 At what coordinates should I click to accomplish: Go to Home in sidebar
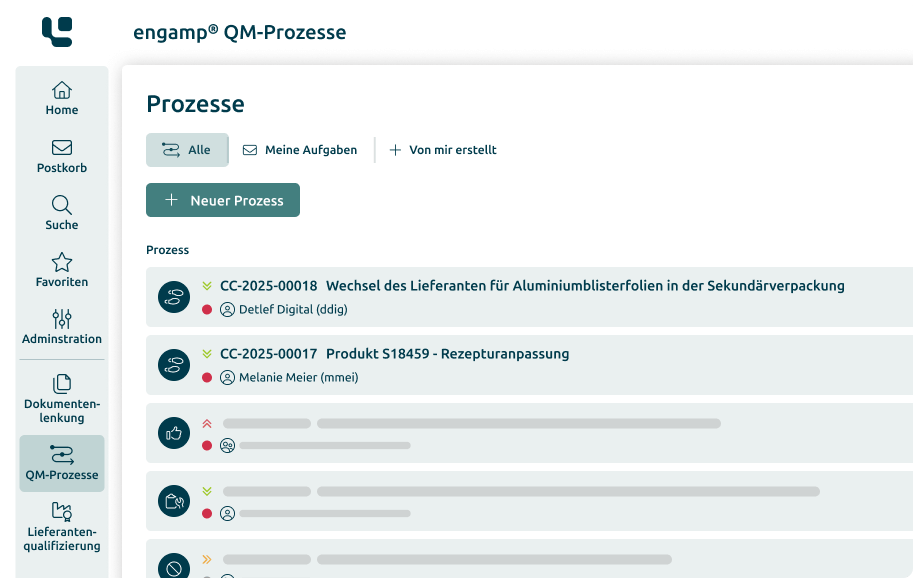62,98
